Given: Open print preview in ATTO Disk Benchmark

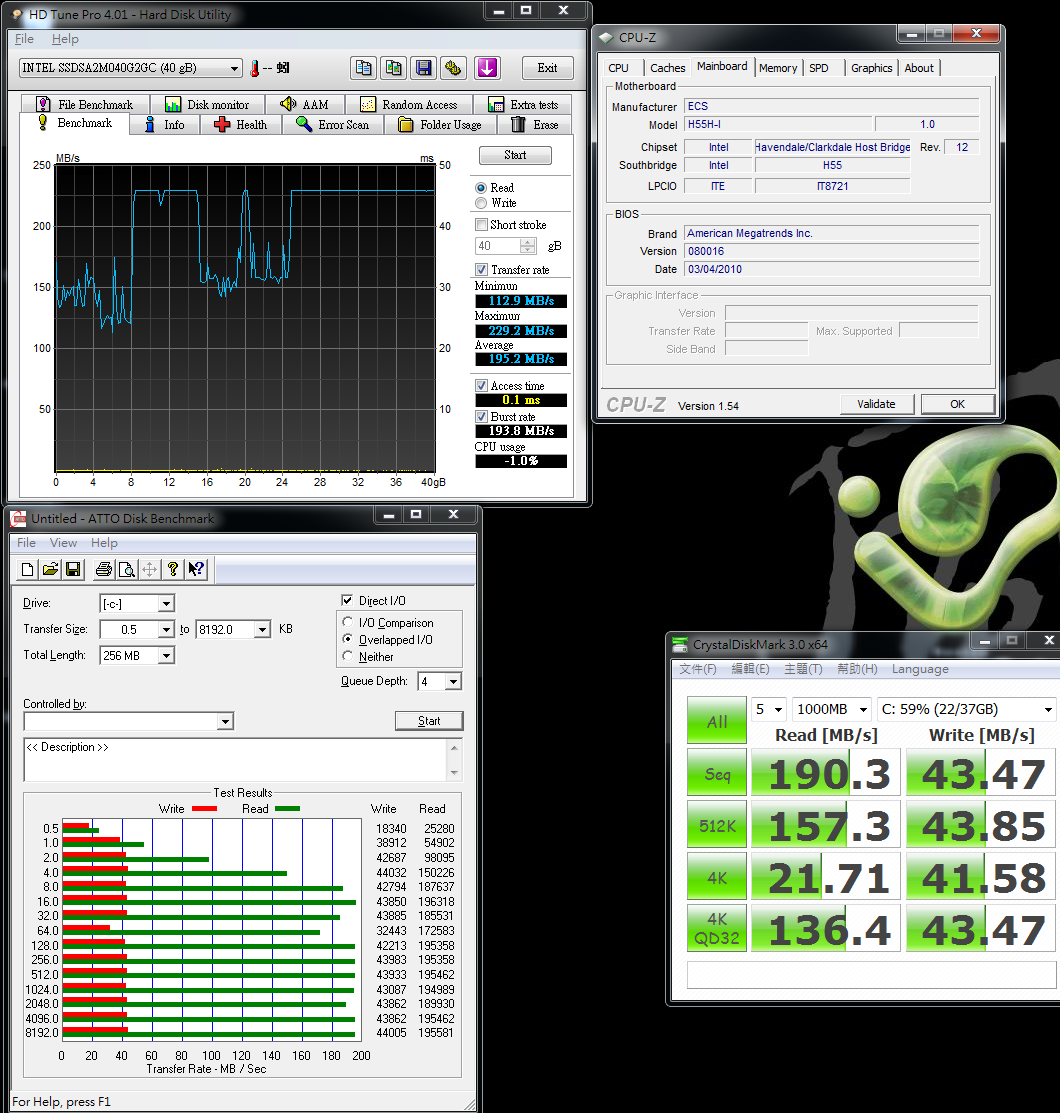Looking at the screenshot, I should (x=125, y=569).
